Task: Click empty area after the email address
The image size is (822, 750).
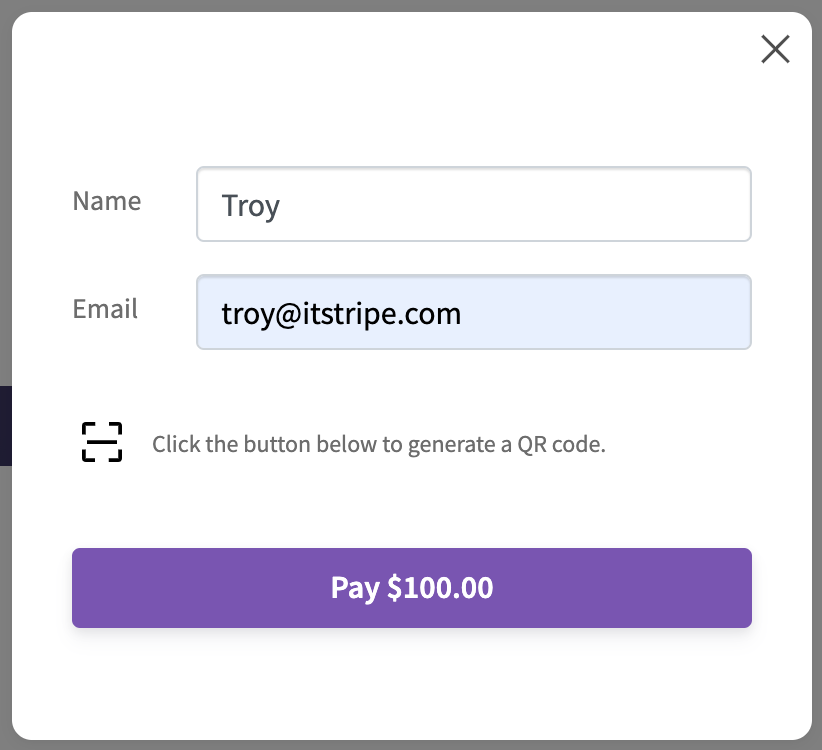Action: (603, 312)
